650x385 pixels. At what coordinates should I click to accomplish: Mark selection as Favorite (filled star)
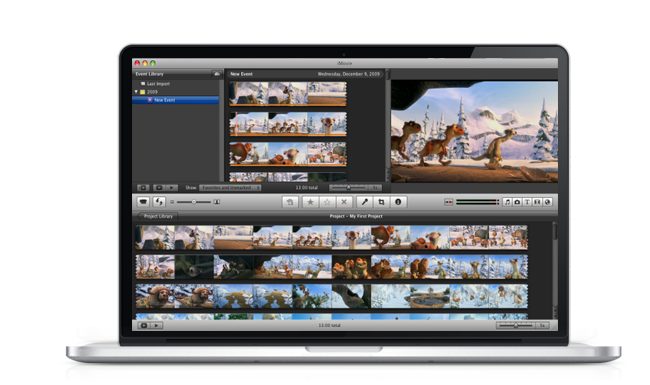(310, 202)
